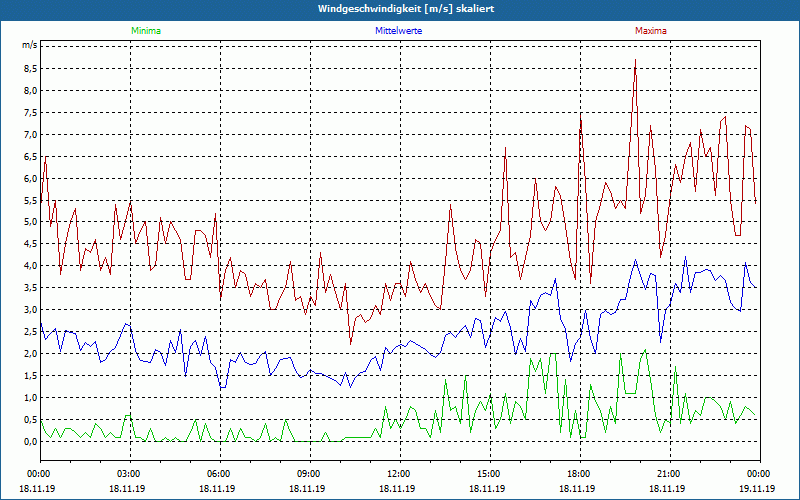
Task: Click the 3,0 y-axis value
Action: (31, 310)
